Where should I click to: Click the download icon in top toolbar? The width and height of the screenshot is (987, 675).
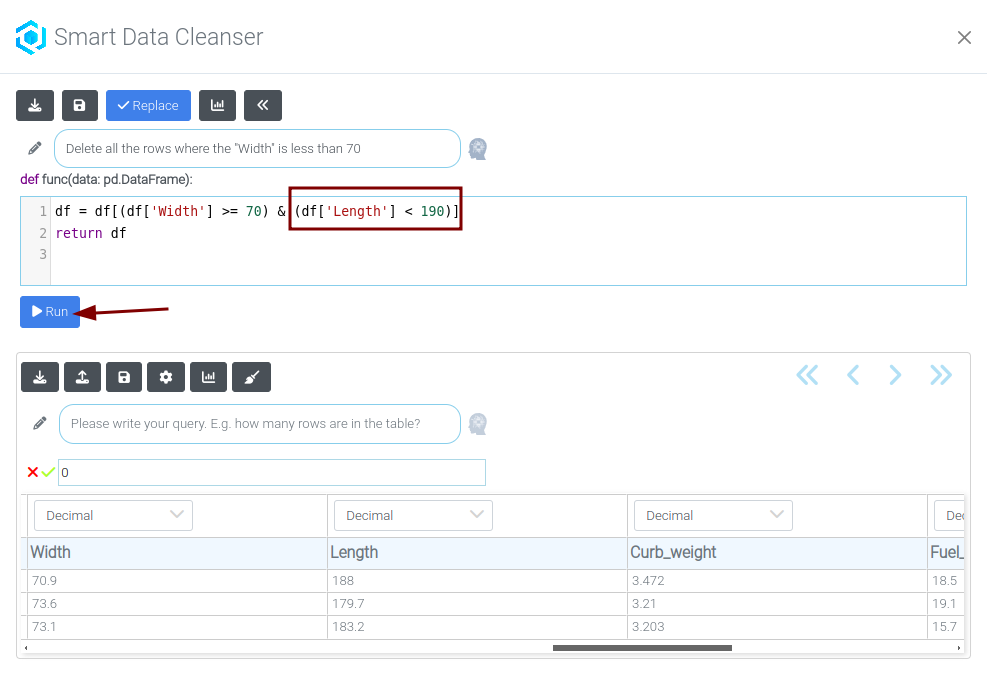coord(35,105)
